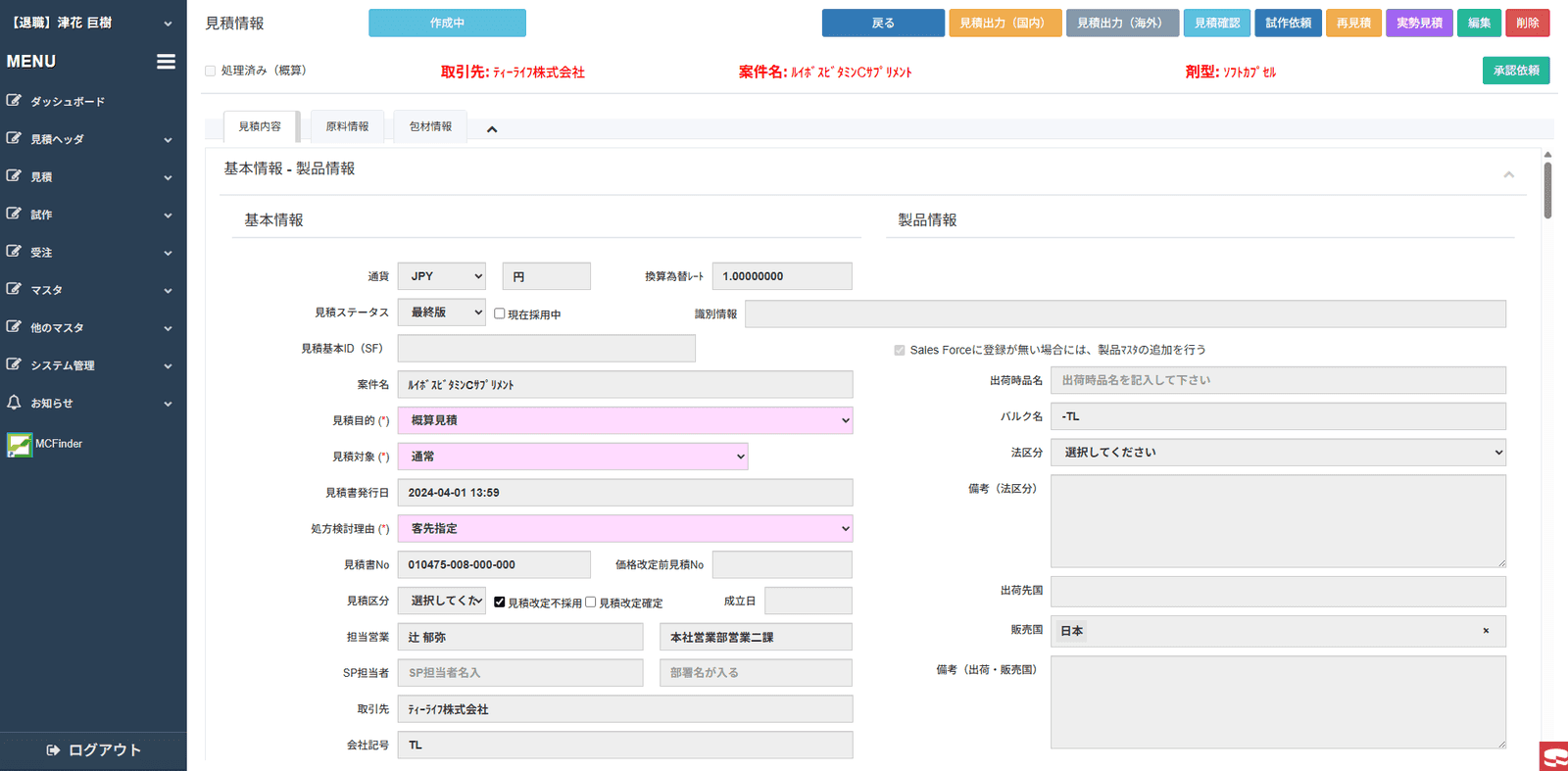Click the 備考（法区分） text area
Viewport: 1568px width, 771px height.
pos(1278,521)
